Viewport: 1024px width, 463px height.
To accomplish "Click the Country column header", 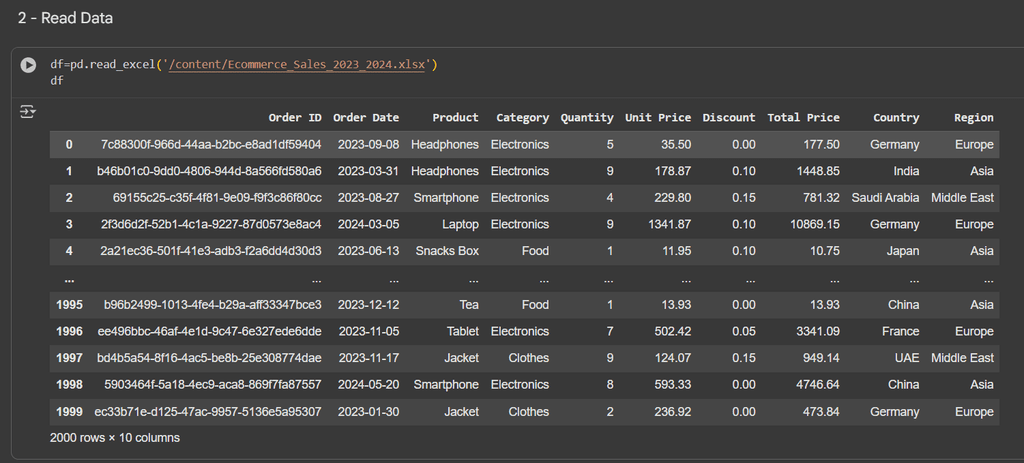I will coord(895,118).
